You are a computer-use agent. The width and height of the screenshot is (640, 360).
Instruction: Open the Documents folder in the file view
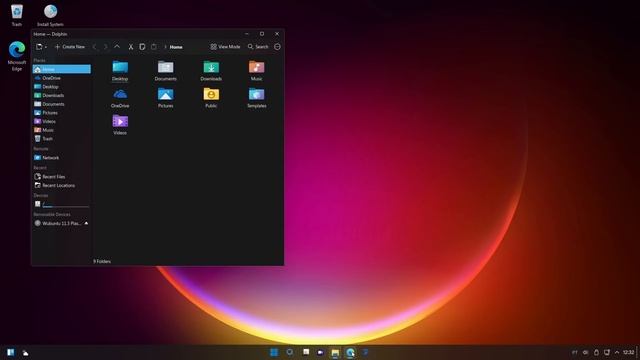[165, 70]
